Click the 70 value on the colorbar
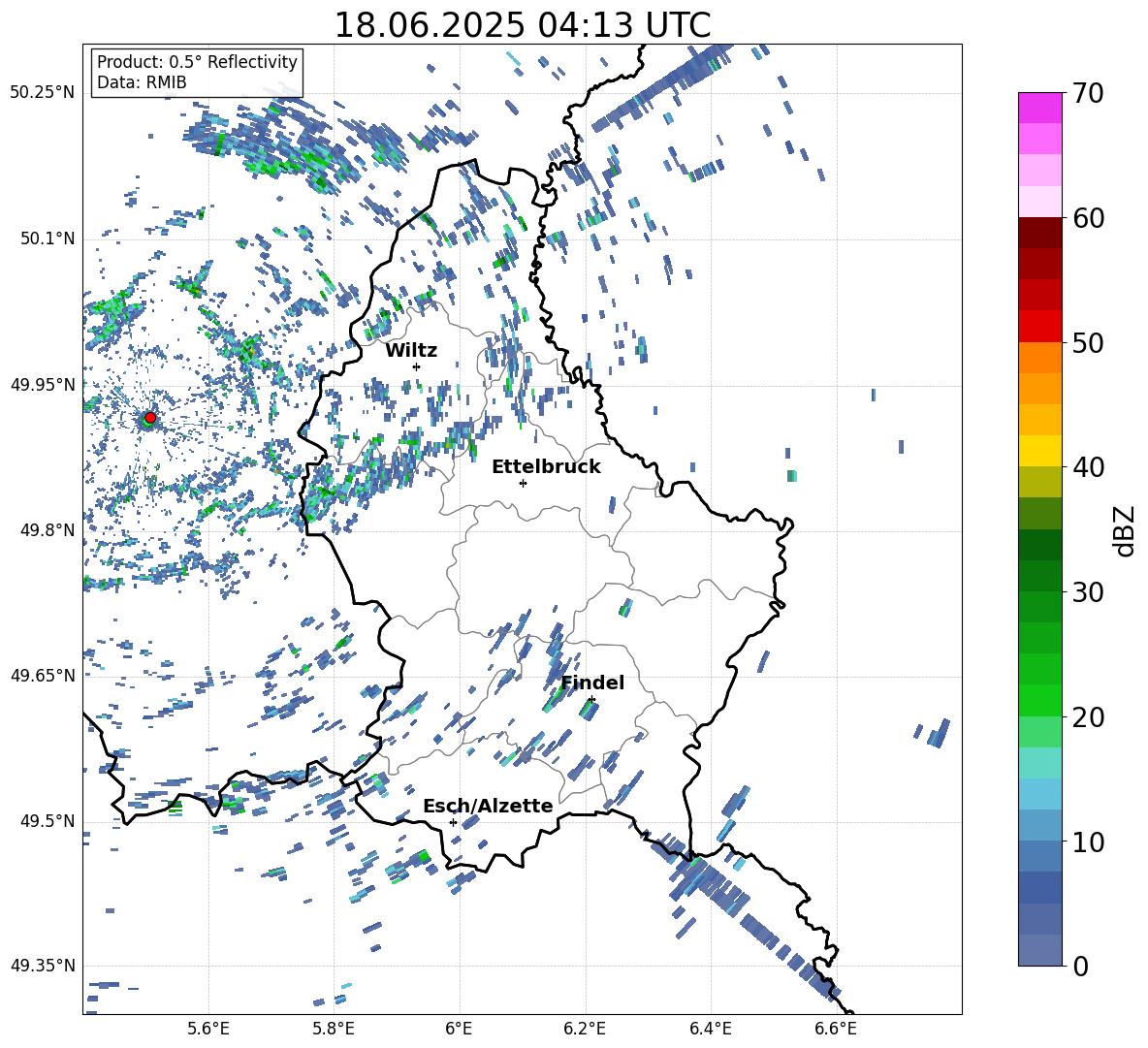Viewport: 1148px width, 1048px height. 1088,93
